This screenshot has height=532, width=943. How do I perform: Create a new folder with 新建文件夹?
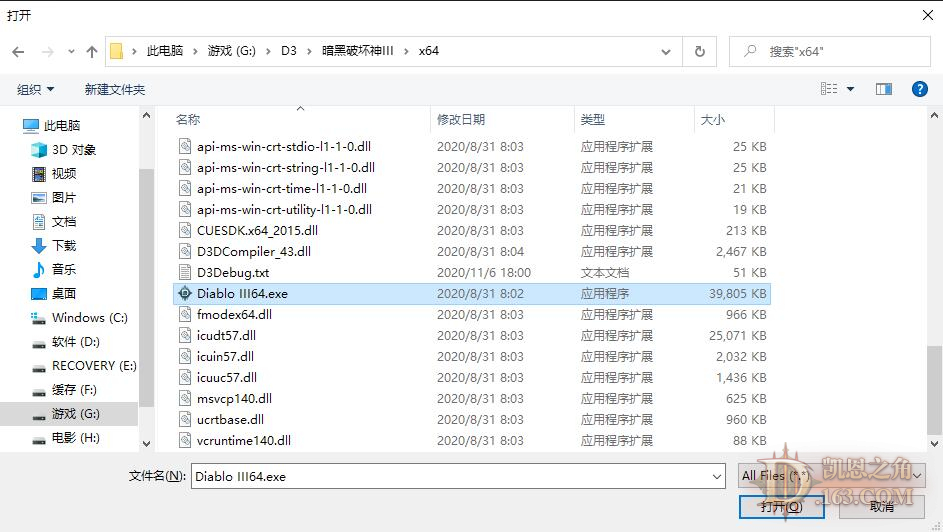115,90
